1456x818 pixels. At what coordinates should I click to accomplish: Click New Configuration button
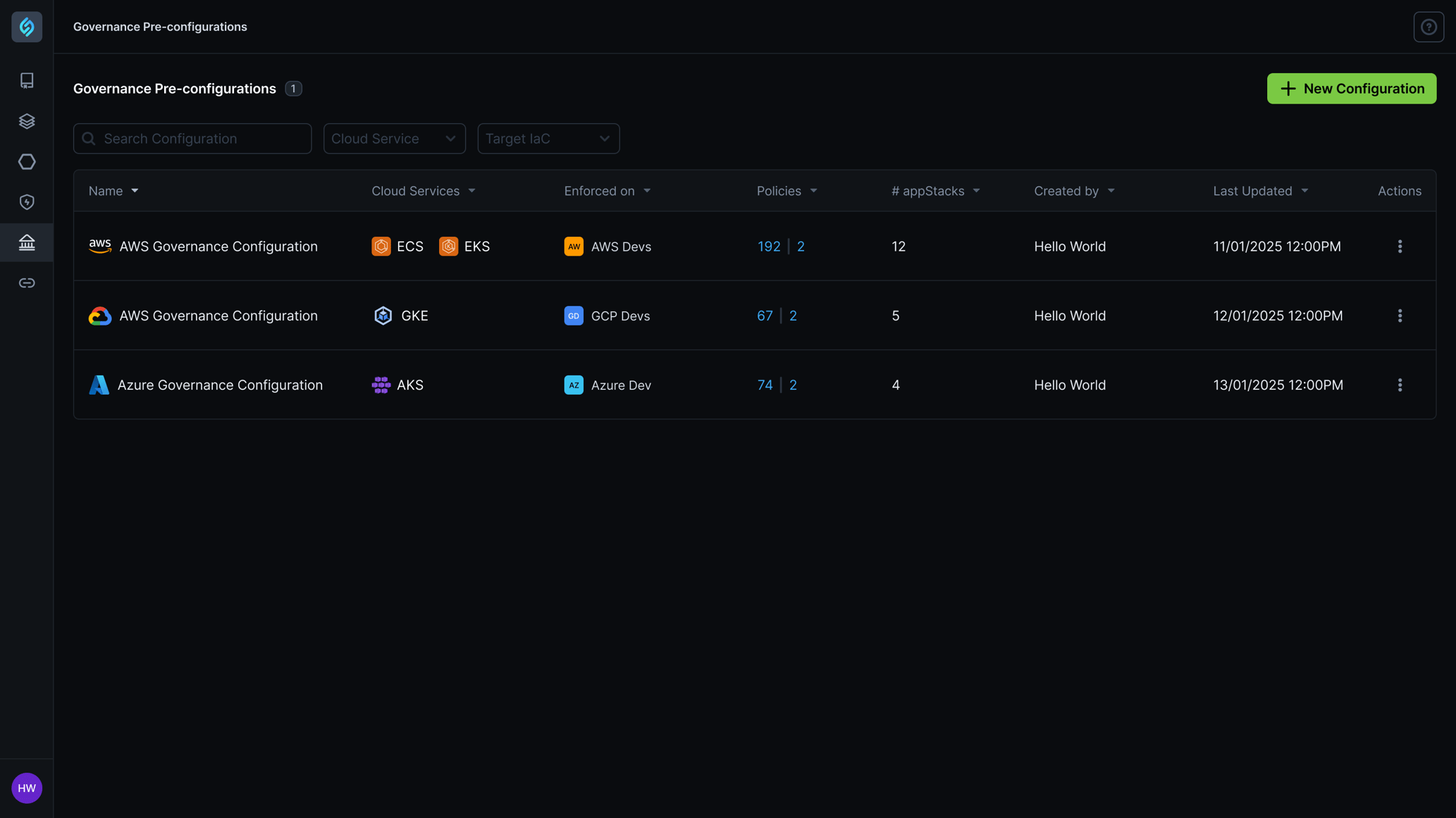click(x=1352, y=88)
